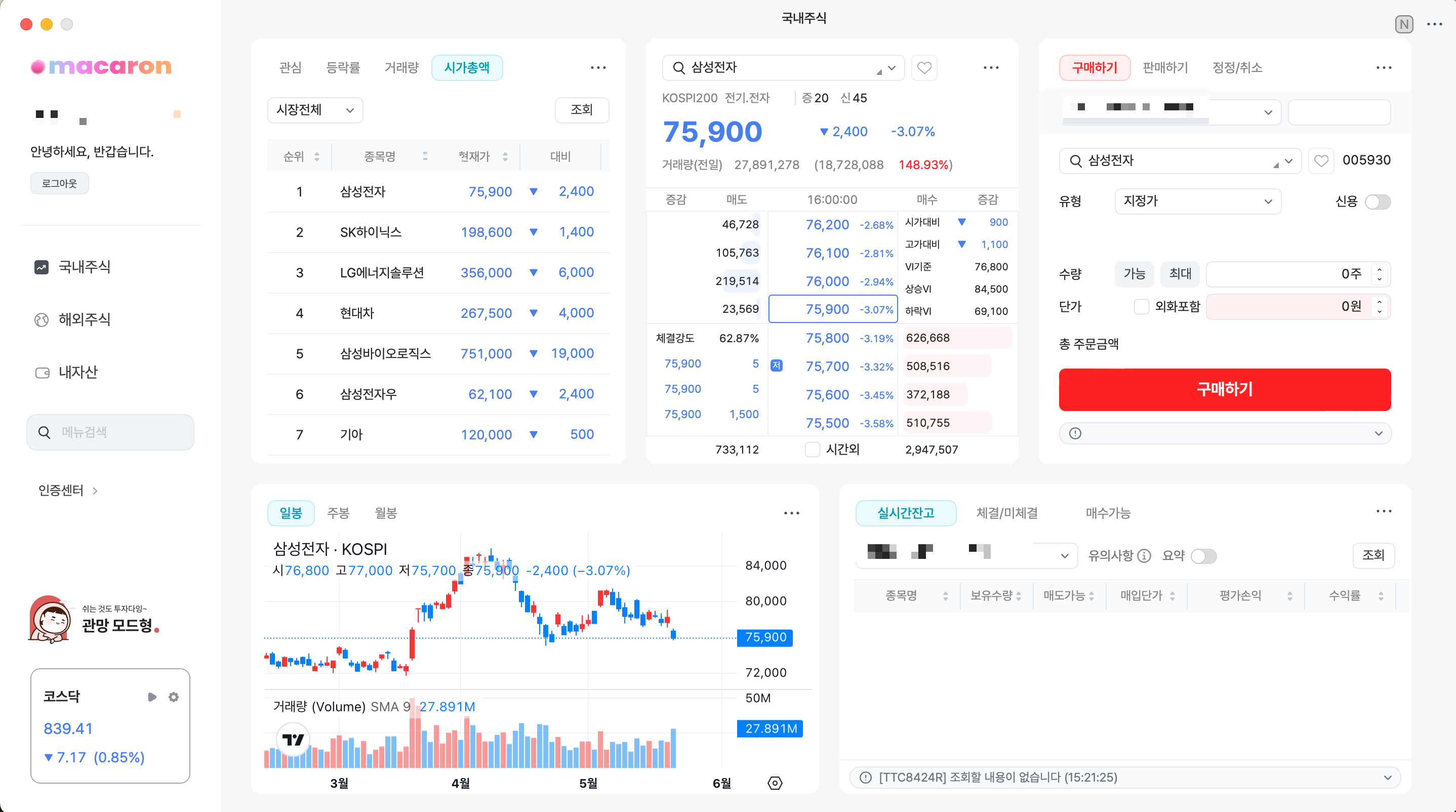
Task: Click the red 구매하기 submit button
Action: [1225, 389]
